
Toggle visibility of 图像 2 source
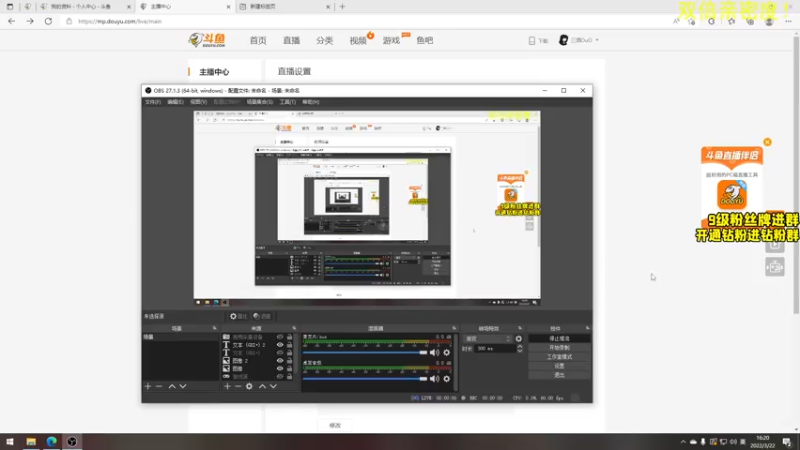(x=280, y=361)
